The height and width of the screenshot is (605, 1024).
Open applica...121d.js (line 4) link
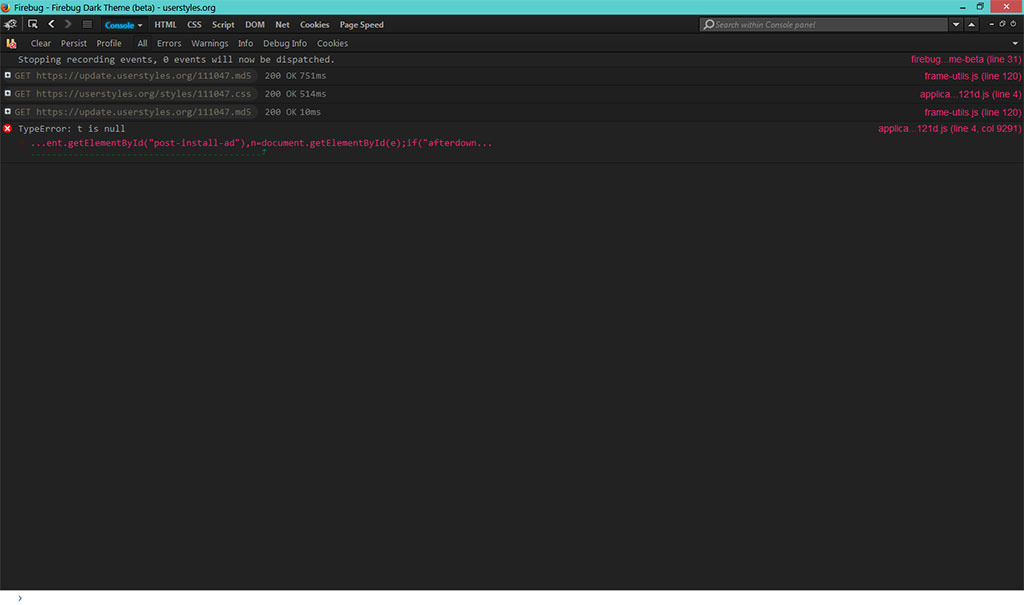970,94
